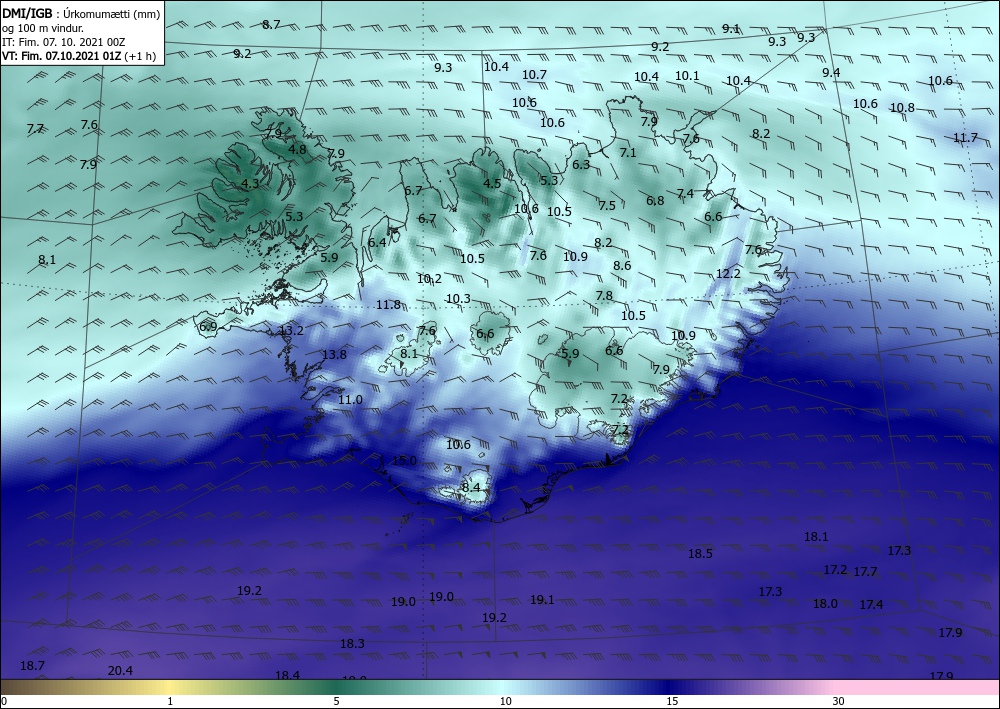Click the 6.3 value on the map
The width and height of the screenshot is (1000, 709).
(581, 164)
